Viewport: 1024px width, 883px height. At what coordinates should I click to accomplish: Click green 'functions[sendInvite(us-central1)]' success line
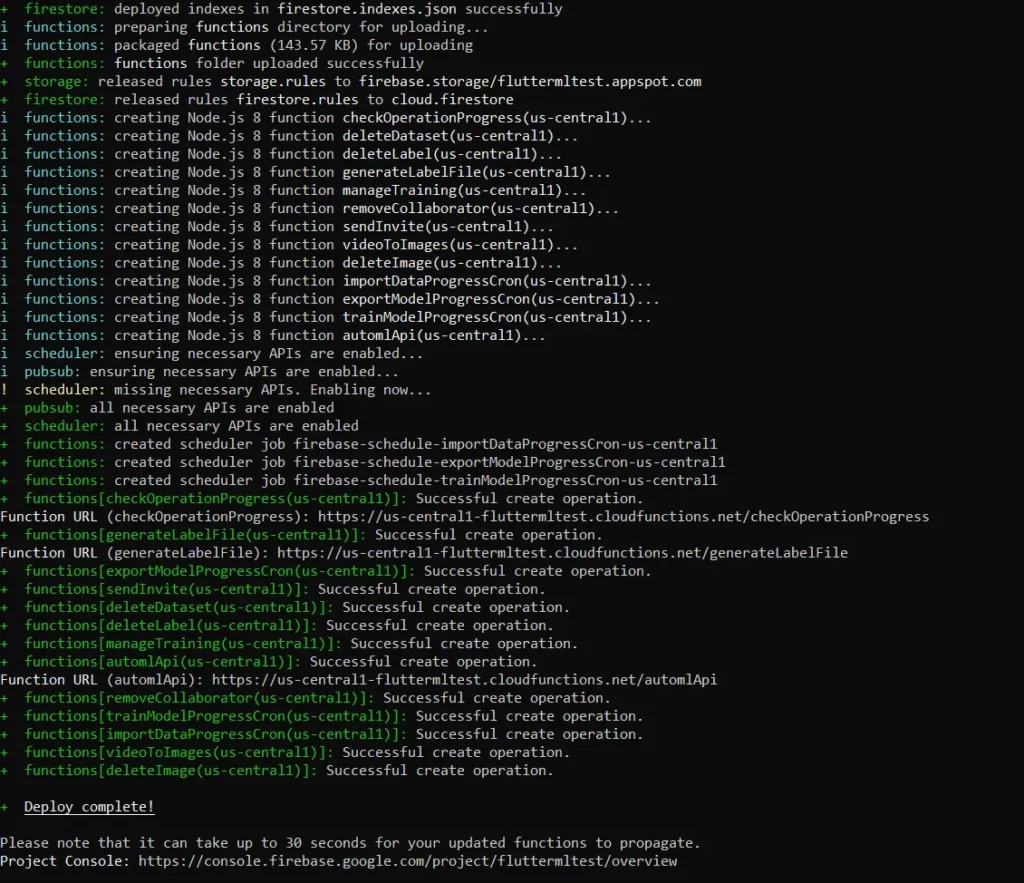click(x=273, y=589)
